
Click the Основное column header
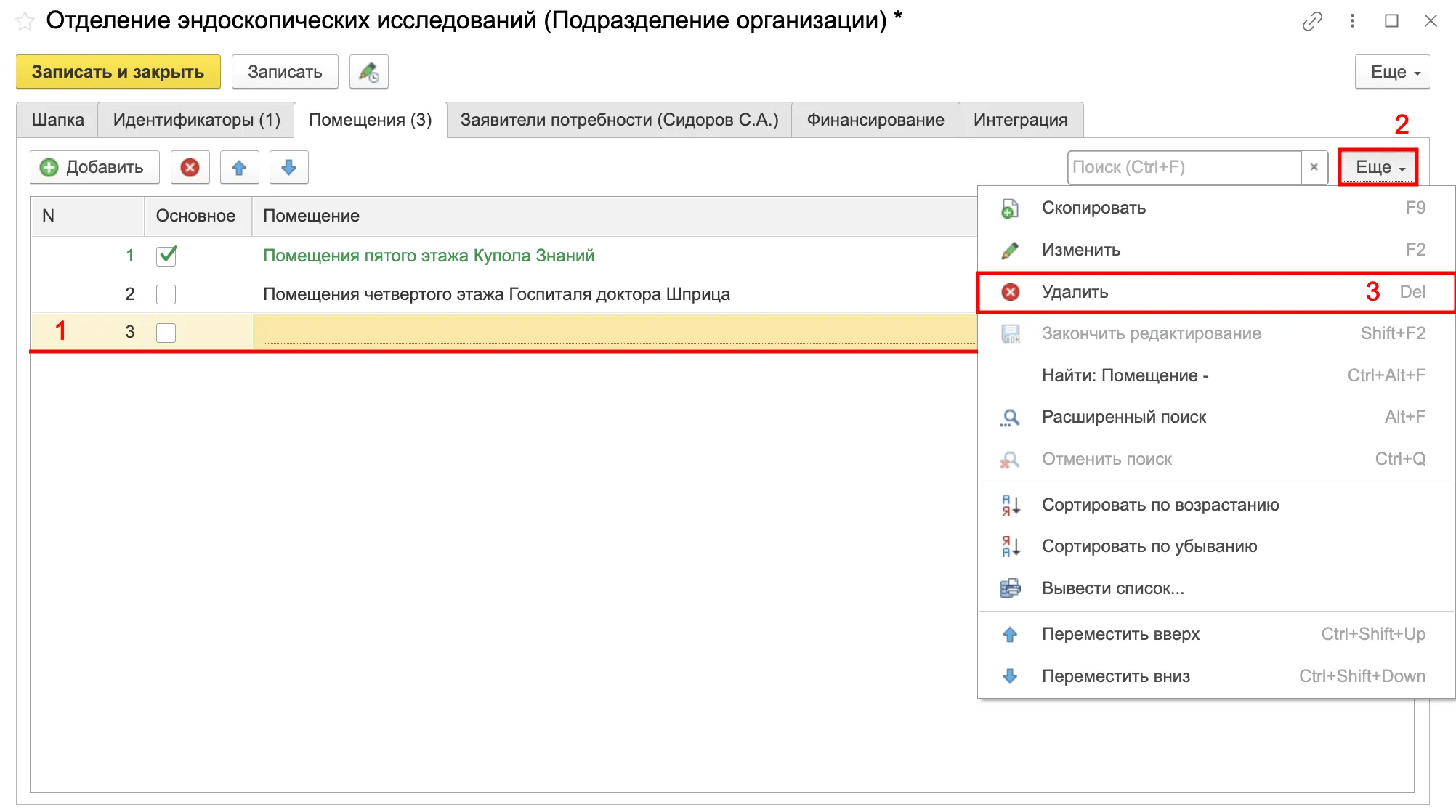click(198, 216)
